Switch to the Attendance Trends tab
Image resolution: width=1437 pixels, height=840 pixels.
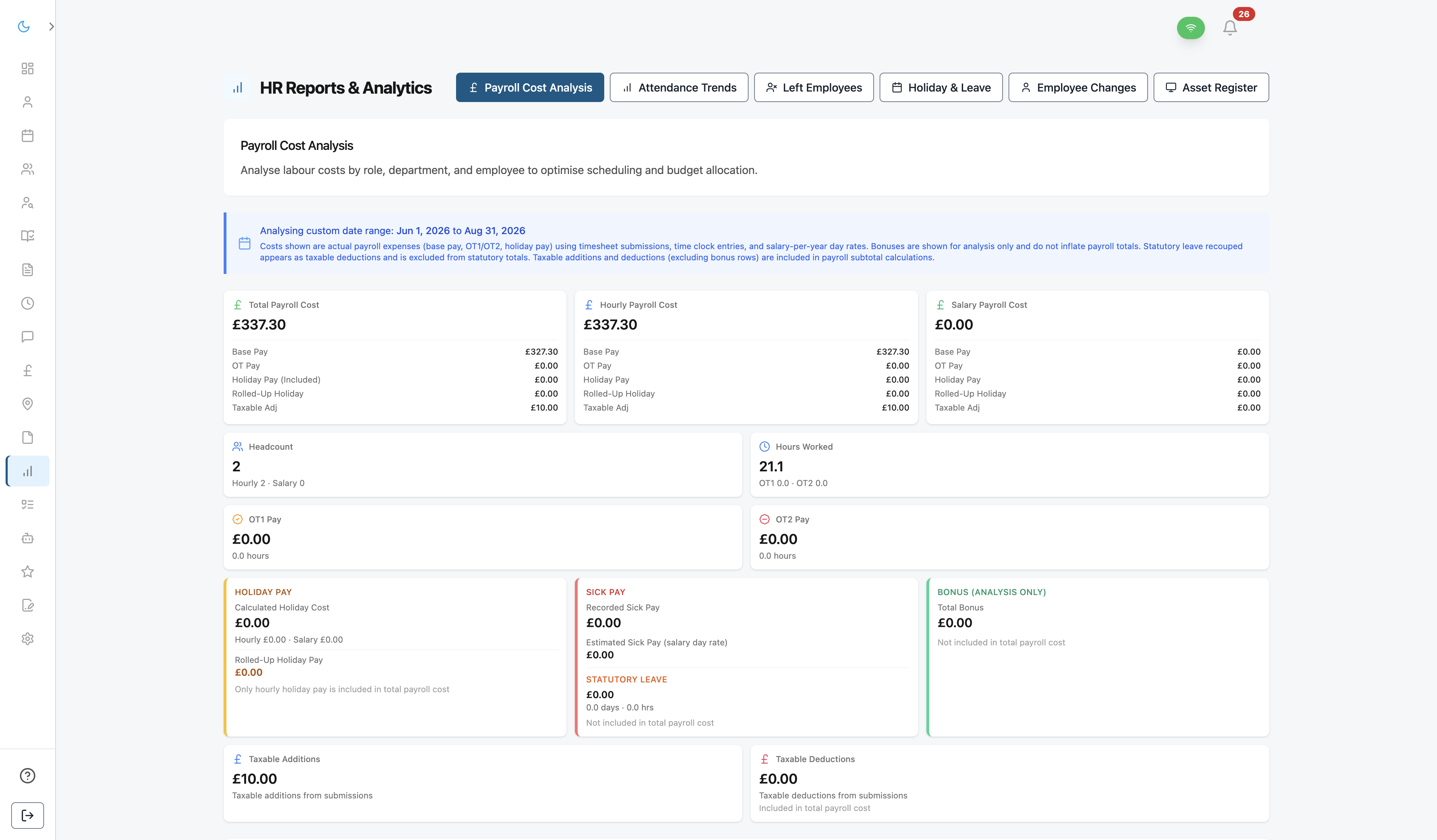tap(679, 87)
